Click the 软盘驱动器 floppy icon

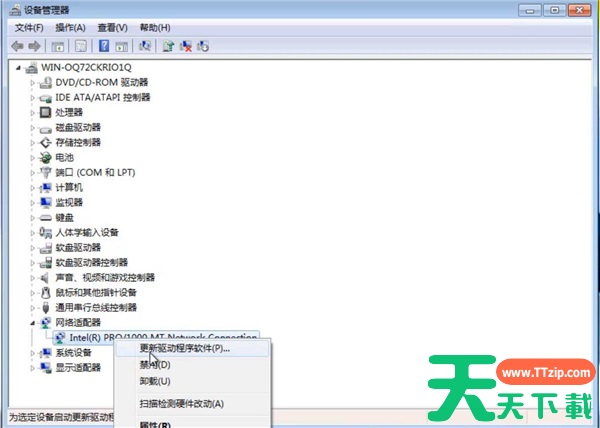click(x=46, y=247)
